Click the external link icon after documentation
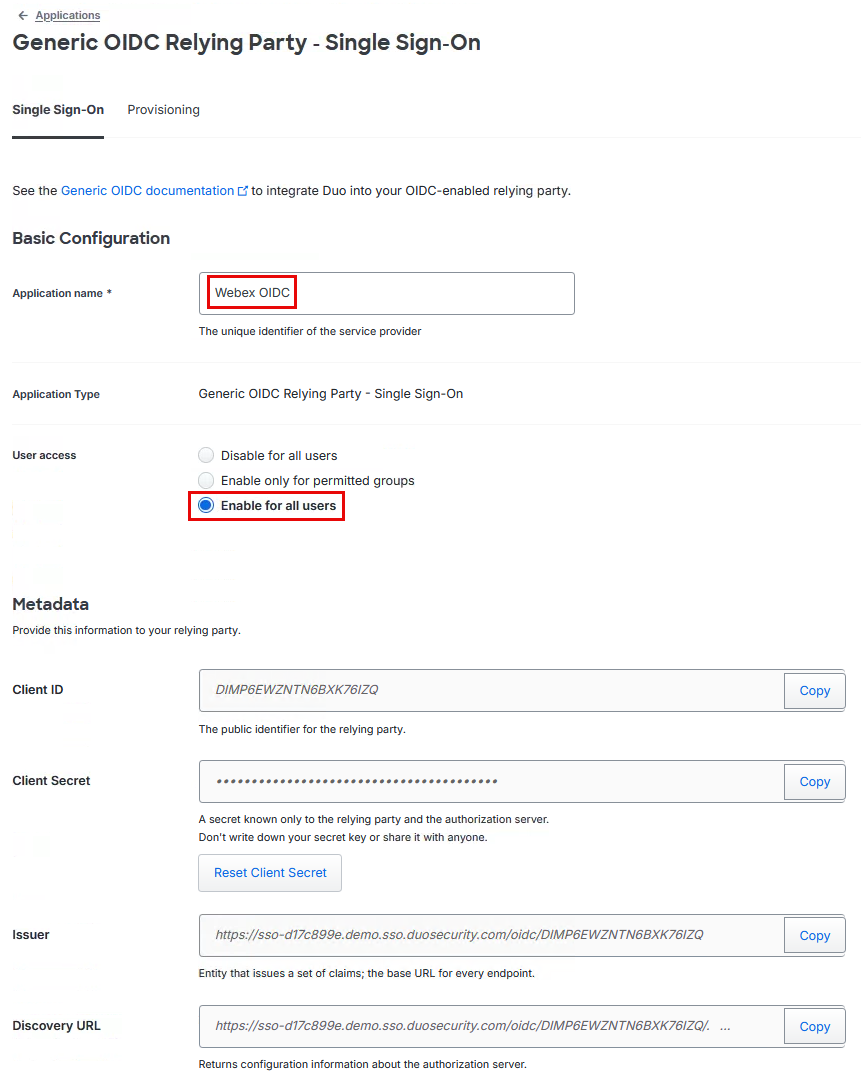 [242, 191]
